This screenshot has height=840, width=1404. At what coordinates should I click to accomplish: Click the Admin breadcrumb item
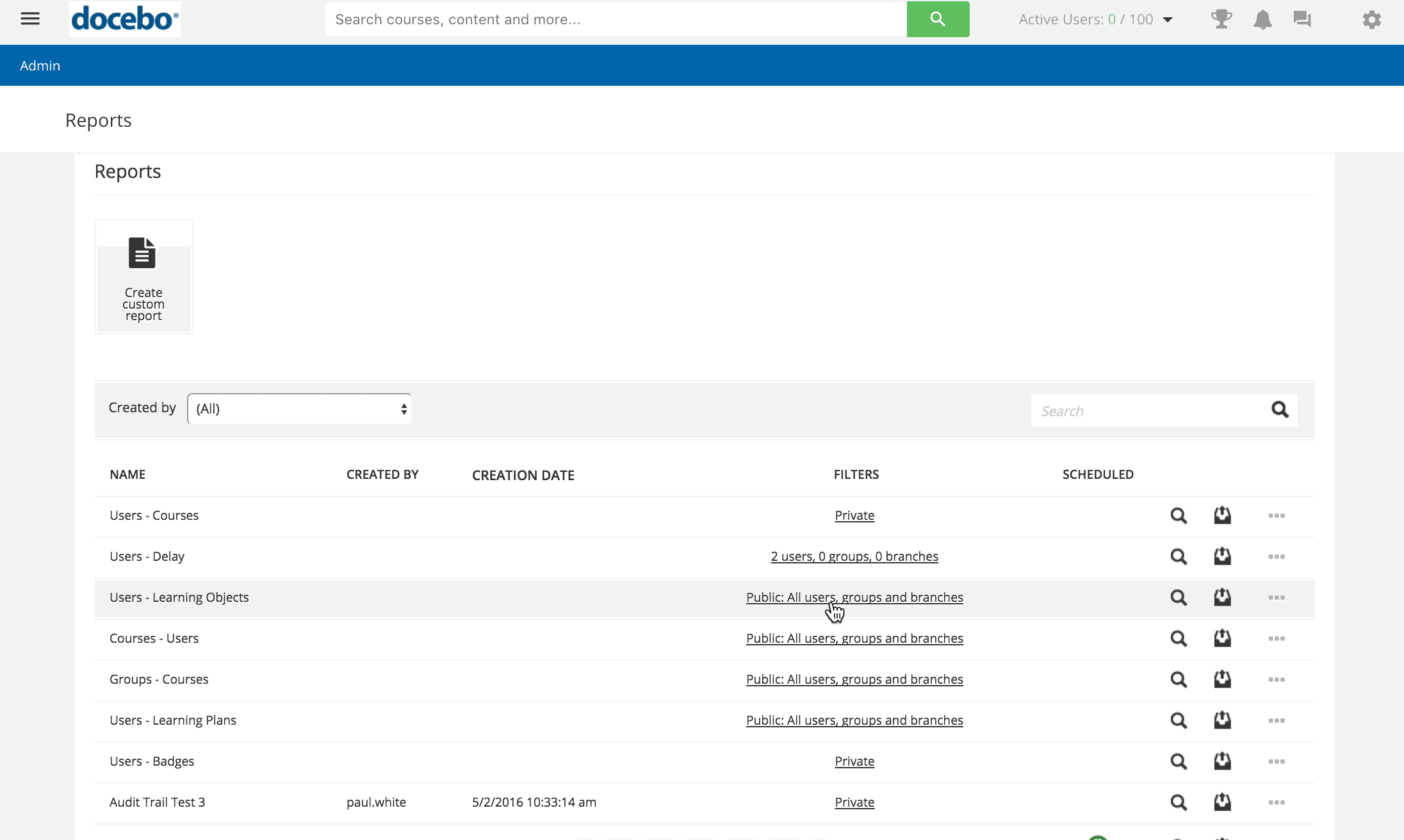pos(40,65)
